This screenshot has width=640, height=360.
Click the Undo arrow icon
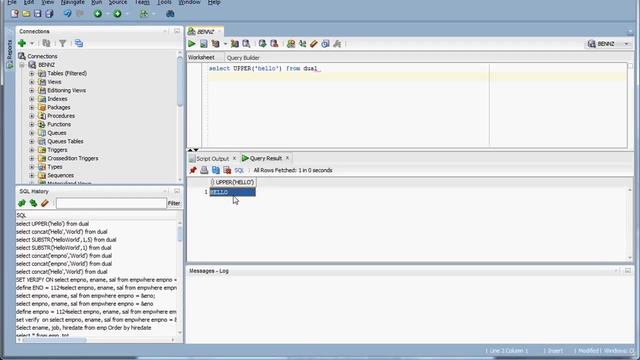point(67,13)
